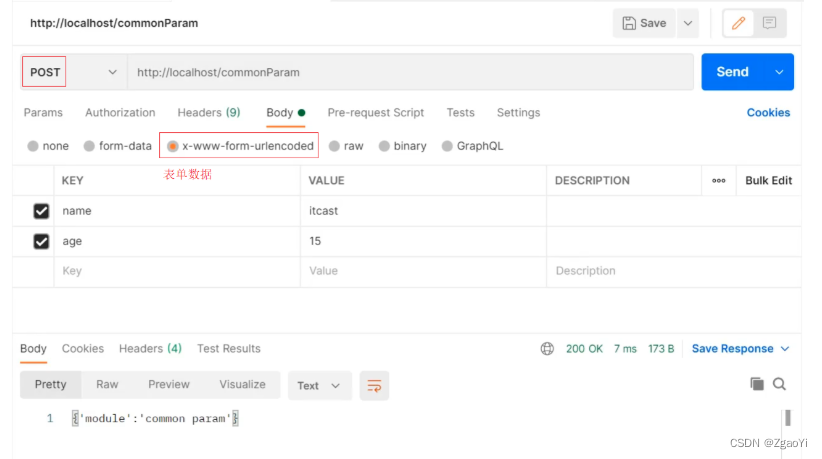Image resolution: width=822 pixels, height=459 pixels.
Task: Open the Save Response dropdown
Action: pos(740,349)
